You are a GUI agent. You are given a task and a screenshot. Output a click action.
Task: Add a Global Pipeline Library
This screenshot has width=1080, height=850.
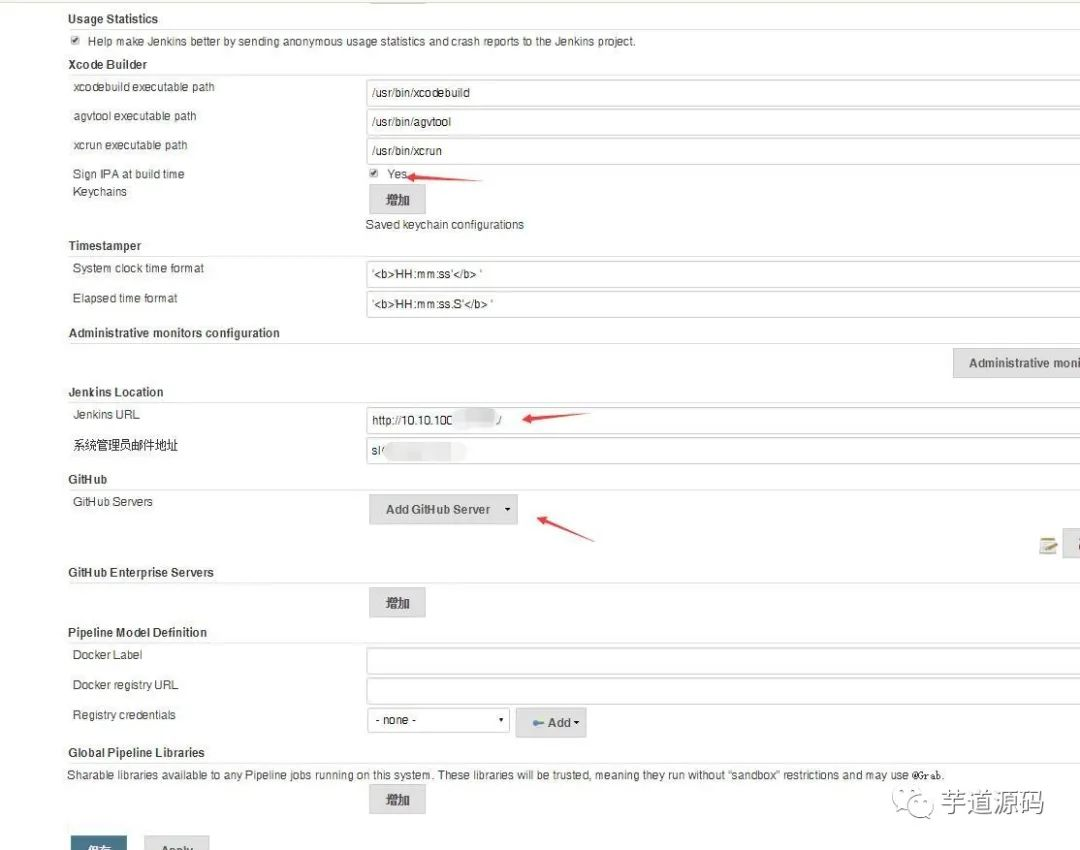397,800
